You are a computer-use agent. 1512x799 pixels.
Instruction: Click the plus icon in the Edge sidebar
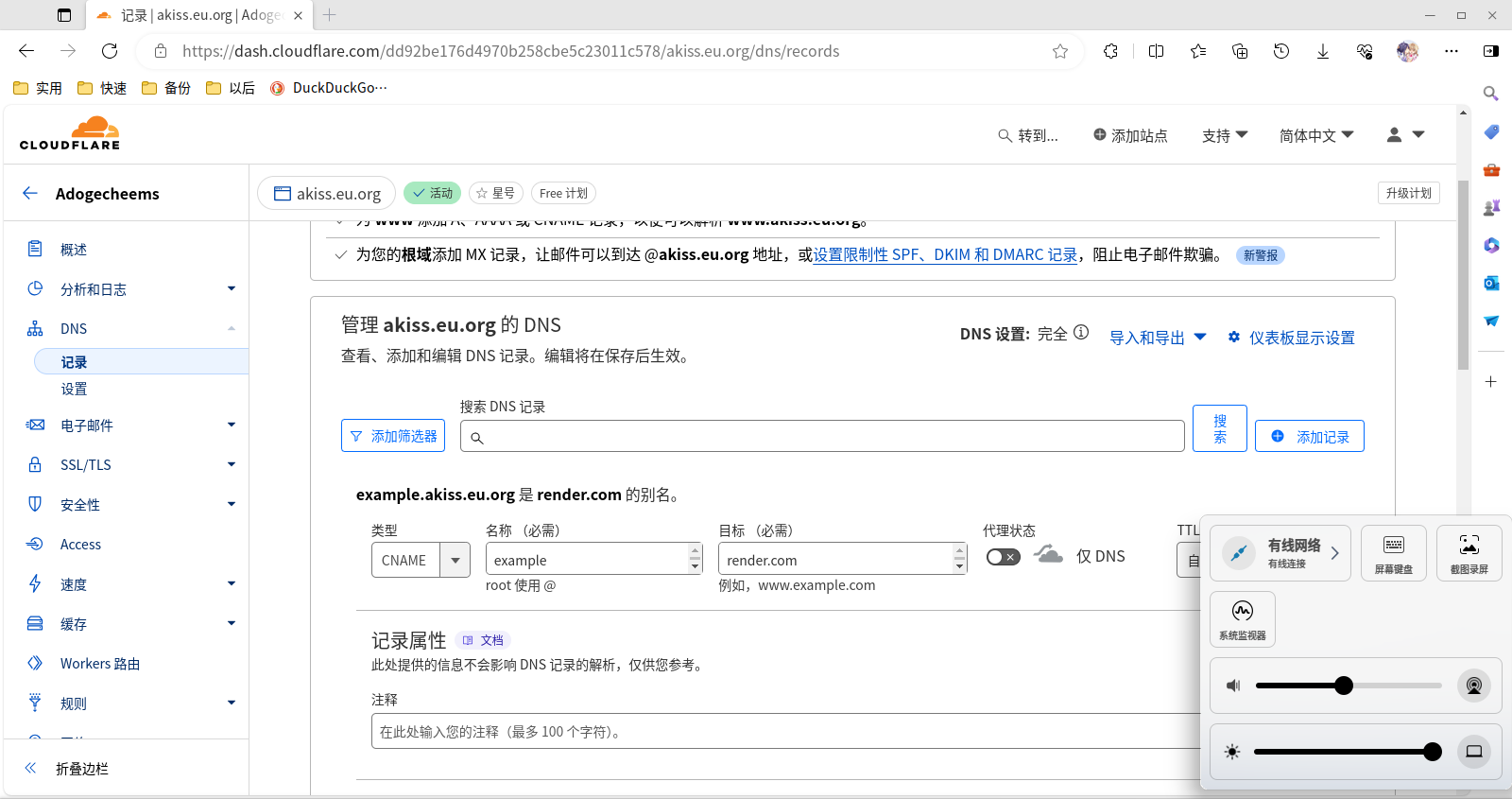(x=1491, y=382)
